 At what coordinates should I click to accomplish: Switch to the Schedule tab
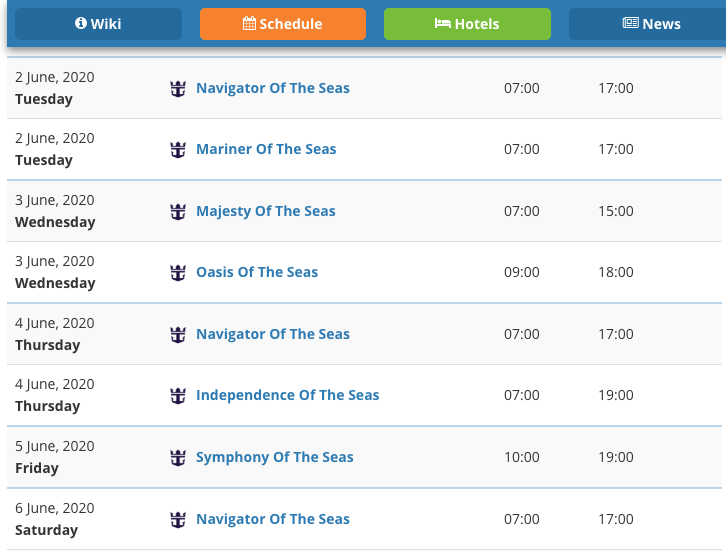click(283, 24)
